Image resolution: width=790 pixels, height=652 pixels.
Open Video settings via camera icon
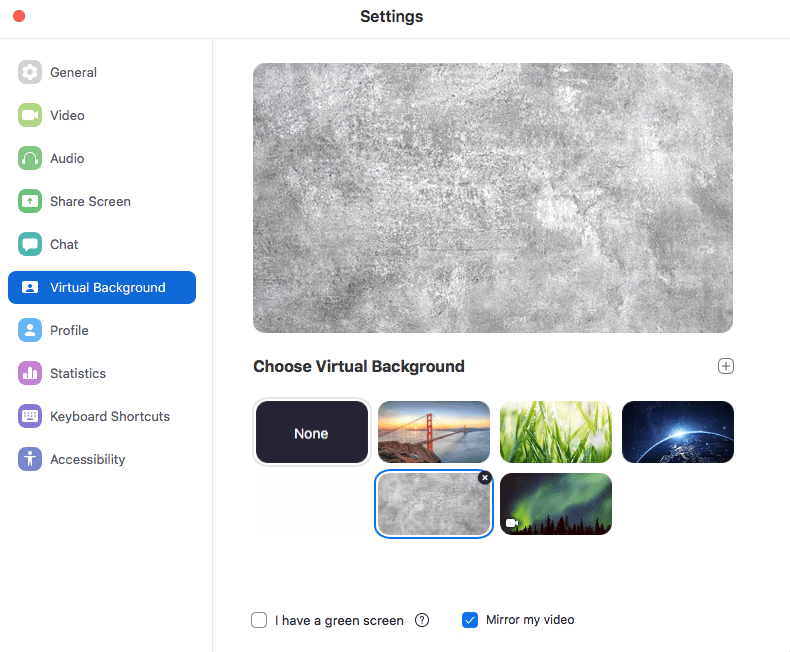pos(30,115)
